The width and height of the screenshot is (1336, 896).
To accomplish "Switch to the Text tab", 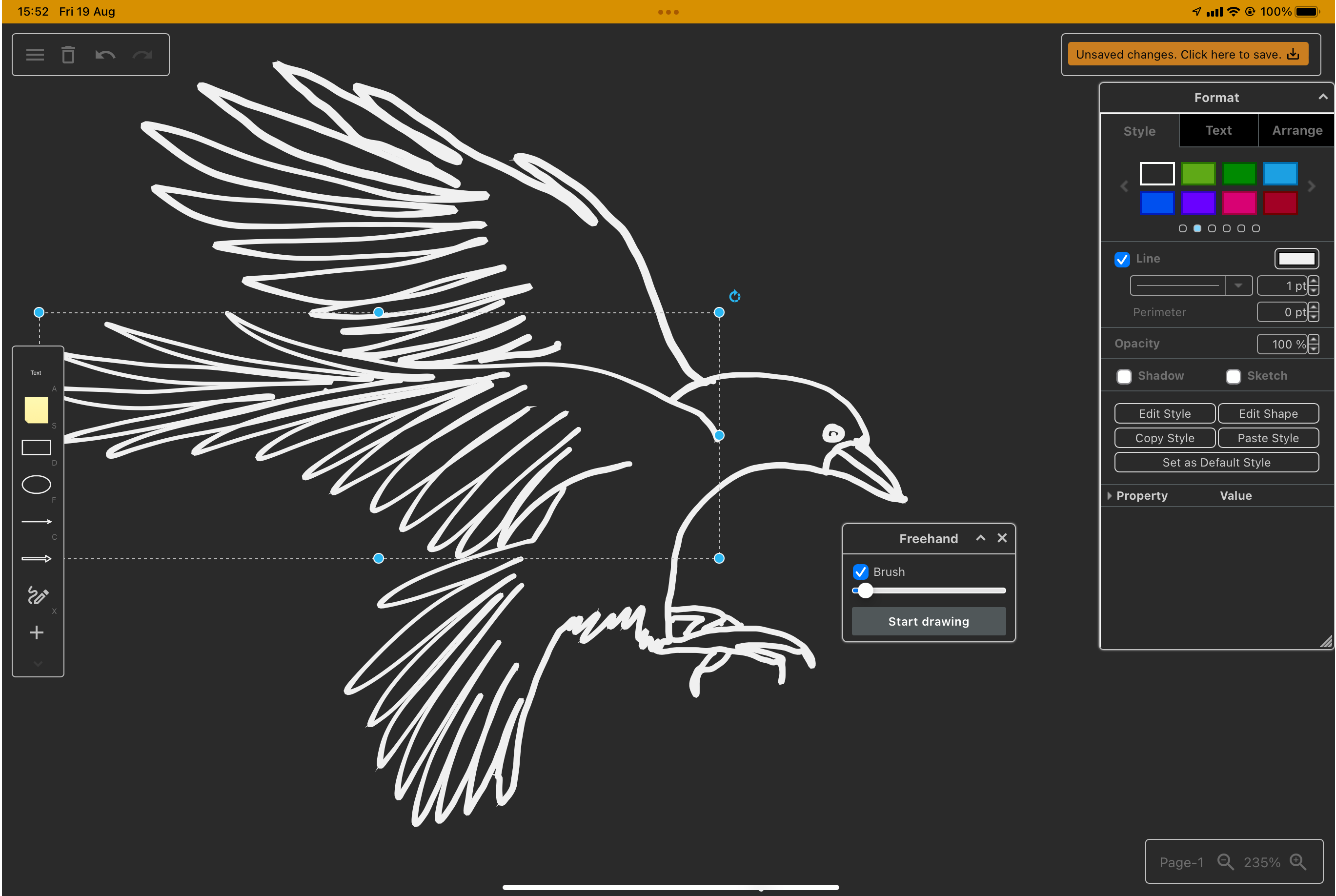I will tap(1218, 130).
